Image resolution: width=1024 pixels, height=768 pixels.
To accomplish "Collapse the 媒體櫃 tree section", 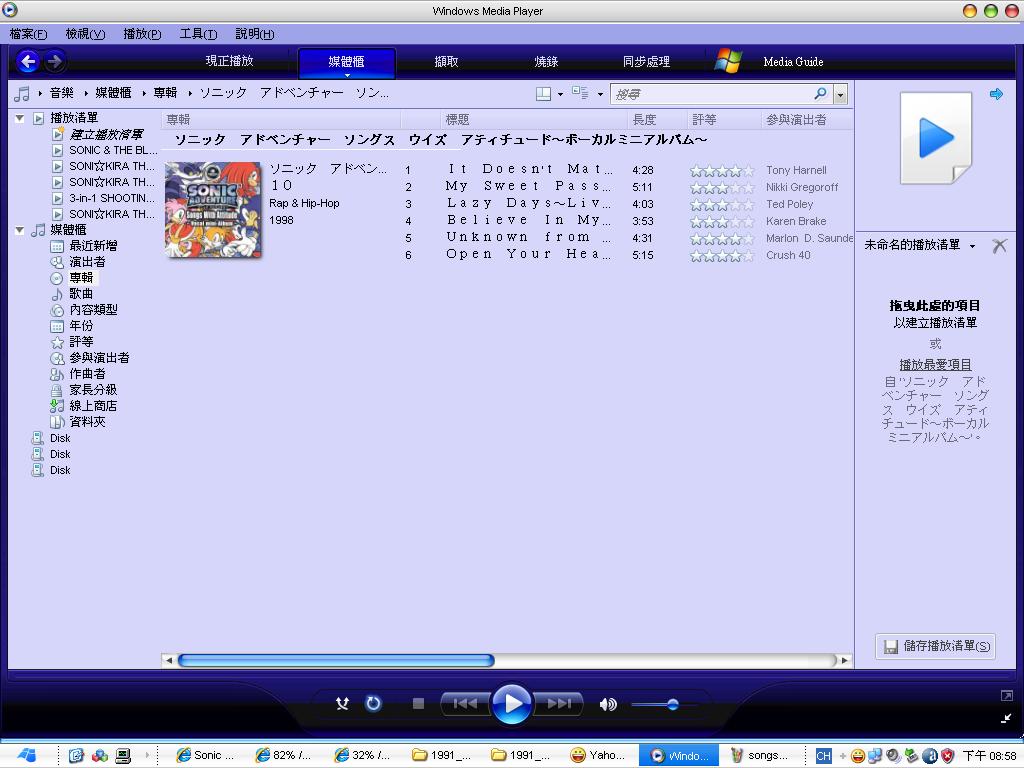I will tap(20, 229).
